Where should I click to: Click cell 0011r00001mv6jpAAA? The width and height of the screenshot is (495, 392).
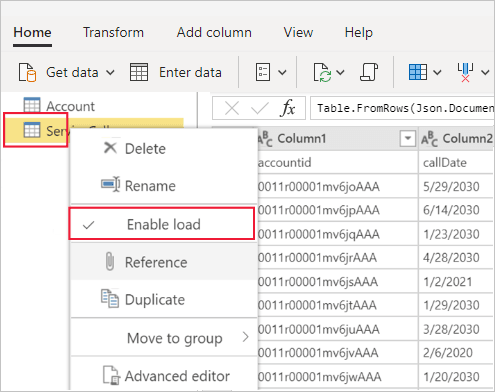(x=337, y=210)
